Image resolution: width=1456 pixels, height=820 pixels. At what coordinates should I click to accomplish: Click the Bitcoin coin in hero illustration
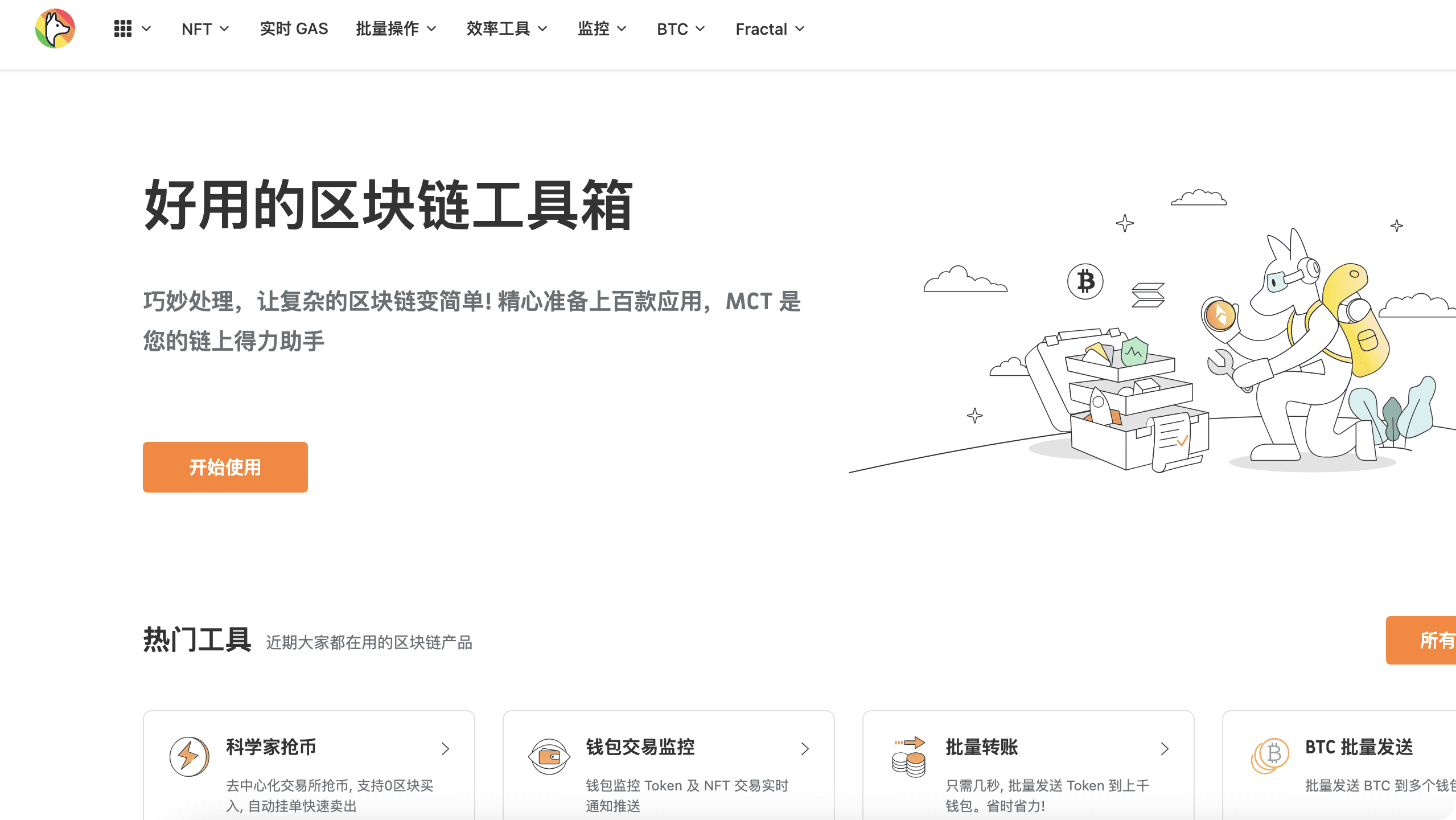(1085, 281)
